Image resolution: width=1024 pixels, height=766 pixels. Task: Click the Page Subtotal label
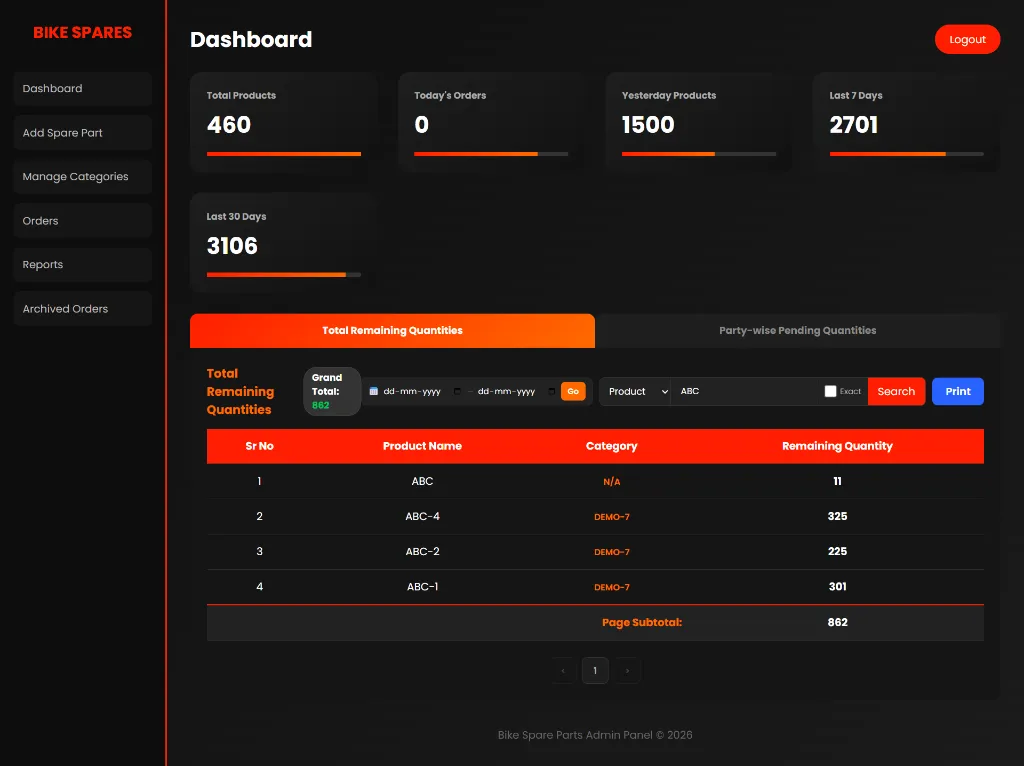click(x=642, y=623)
